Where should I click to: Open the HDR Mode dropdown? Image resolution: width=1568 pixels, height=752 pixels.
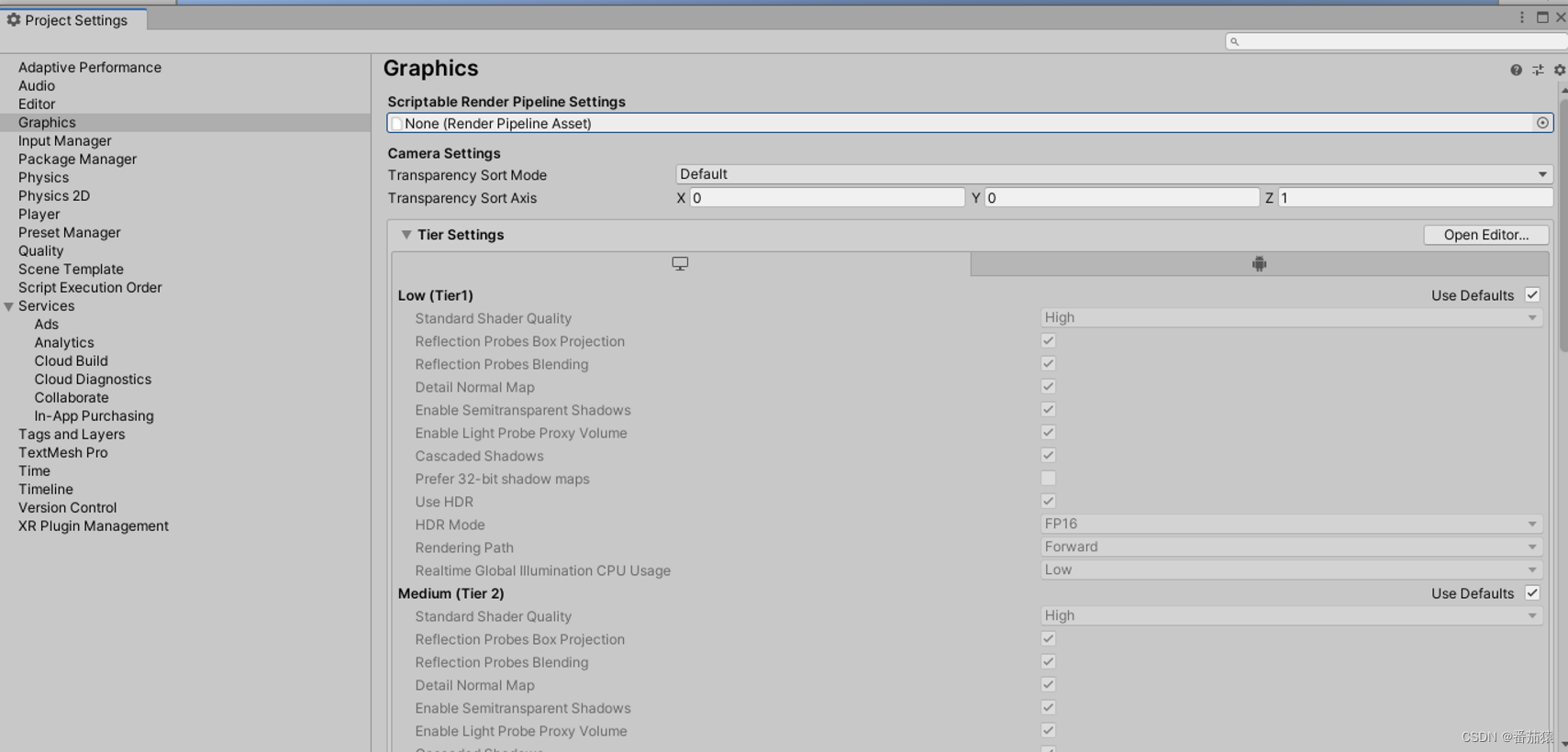(x=1291, y=524)
